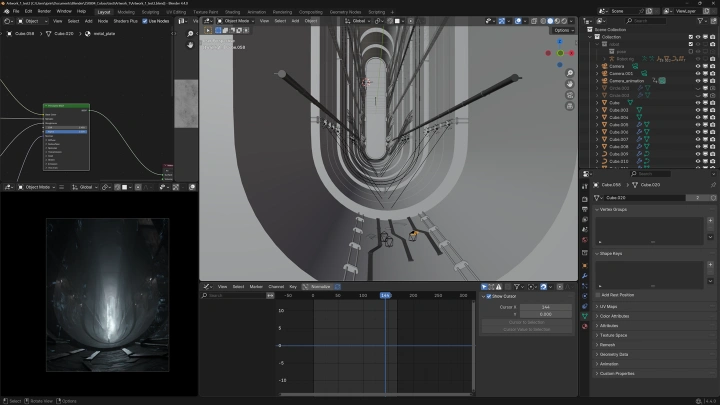
Task: Open the Render menu
Action: coord(46,11)
